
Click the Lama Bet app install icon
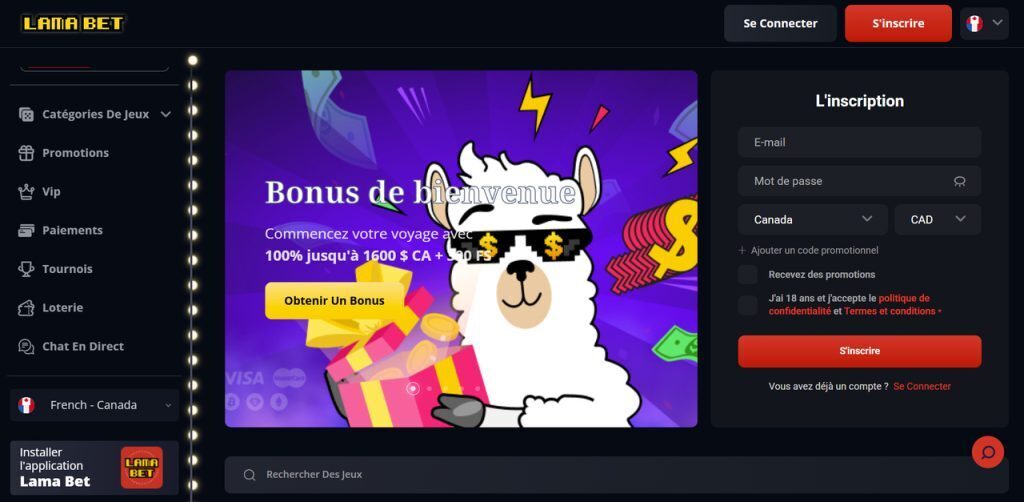coord(142,467)
